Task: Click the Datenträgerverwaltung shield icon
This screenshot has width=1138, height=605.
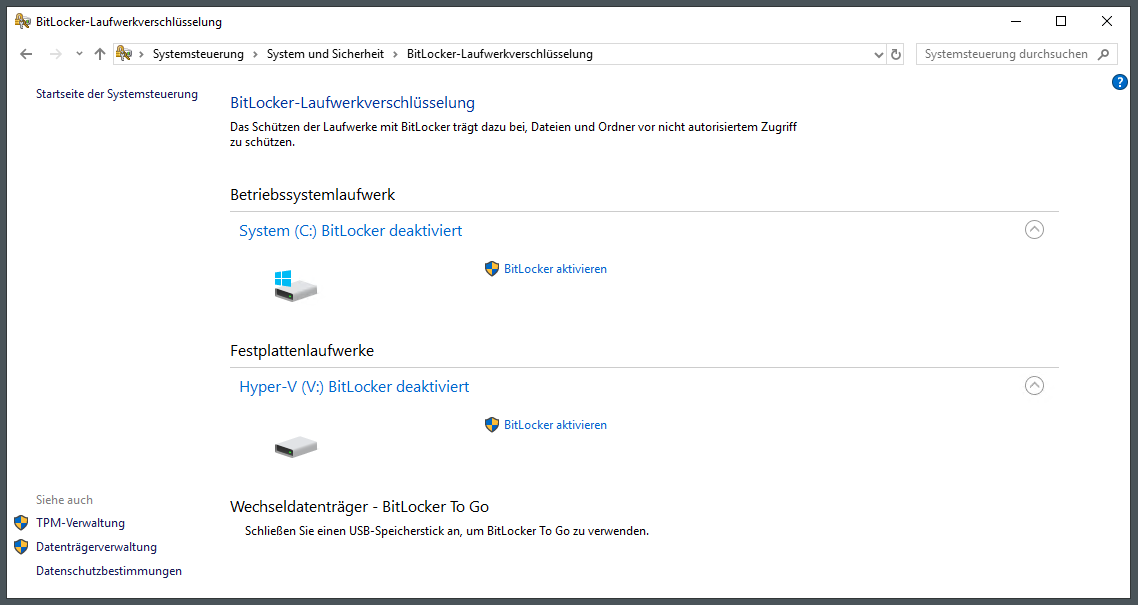Action: [22, 546]
